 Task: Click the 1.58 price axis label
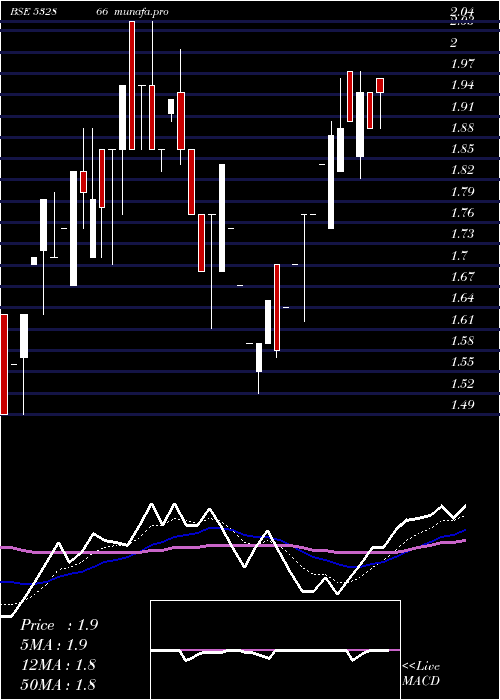462,341
